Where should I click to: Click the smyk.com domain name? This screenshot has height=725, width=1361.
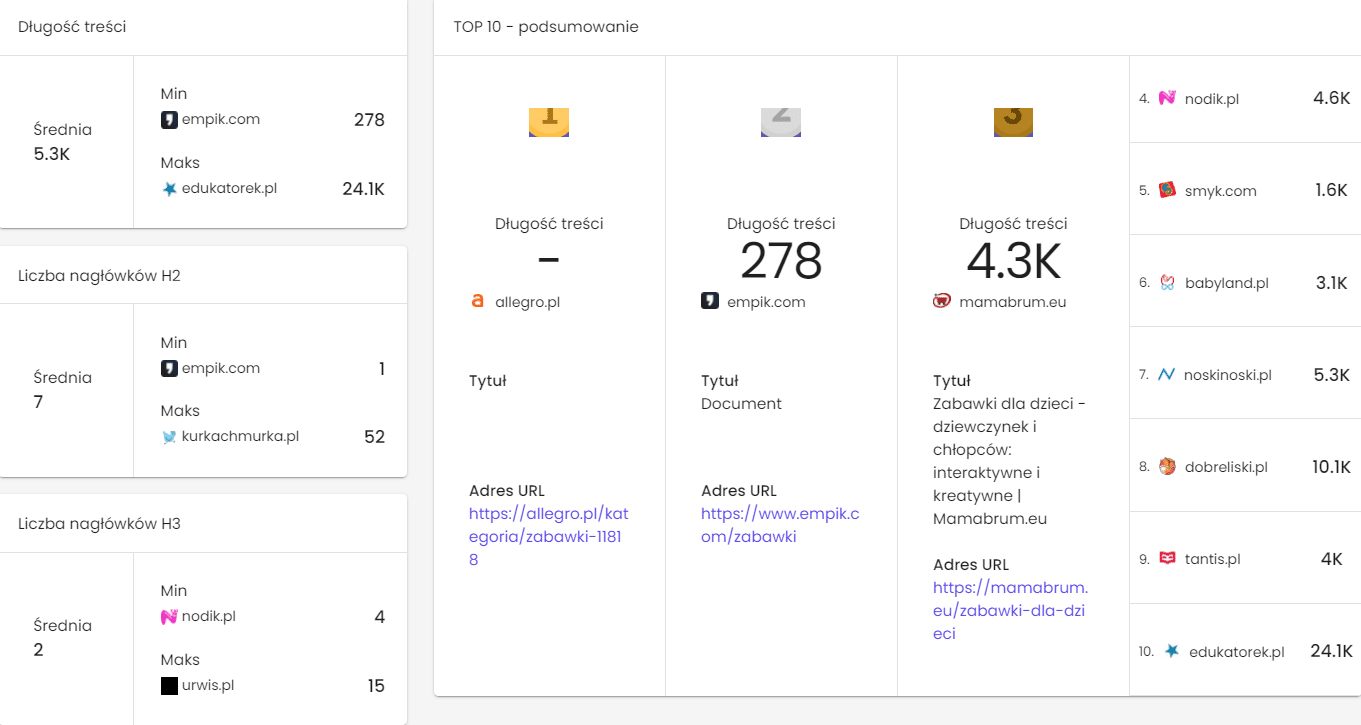pyautogui.click(x=1221, y=191)
